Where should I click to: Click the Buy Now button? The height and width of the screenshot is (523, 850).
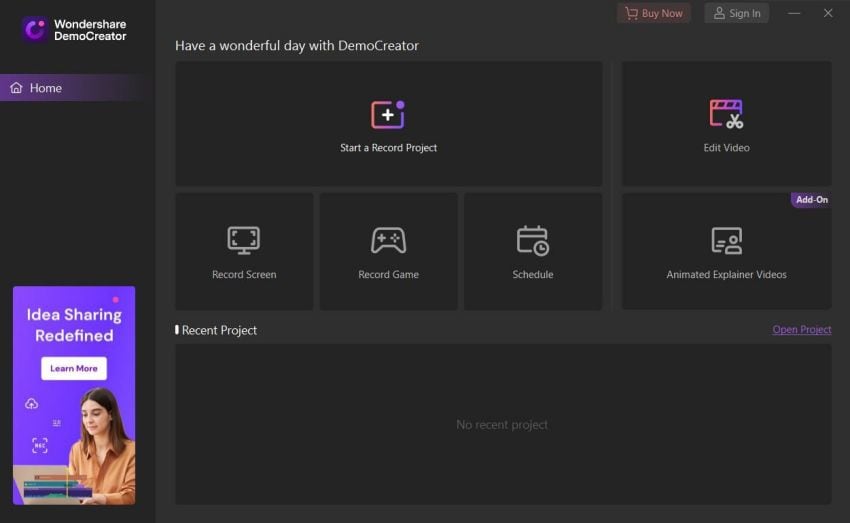[654, 13]
